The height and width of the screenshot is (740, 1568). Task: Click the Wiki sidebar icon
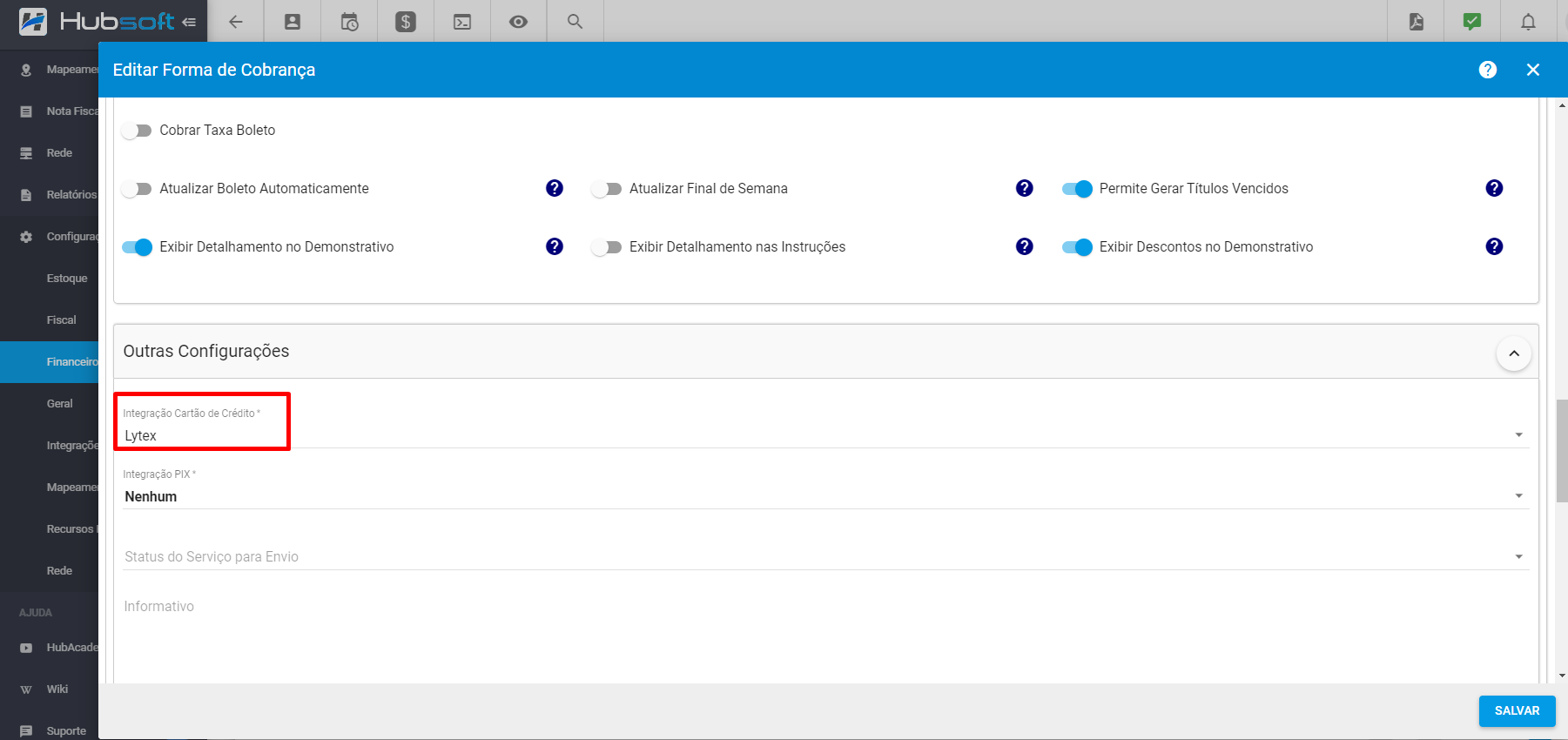pos(26,690)
